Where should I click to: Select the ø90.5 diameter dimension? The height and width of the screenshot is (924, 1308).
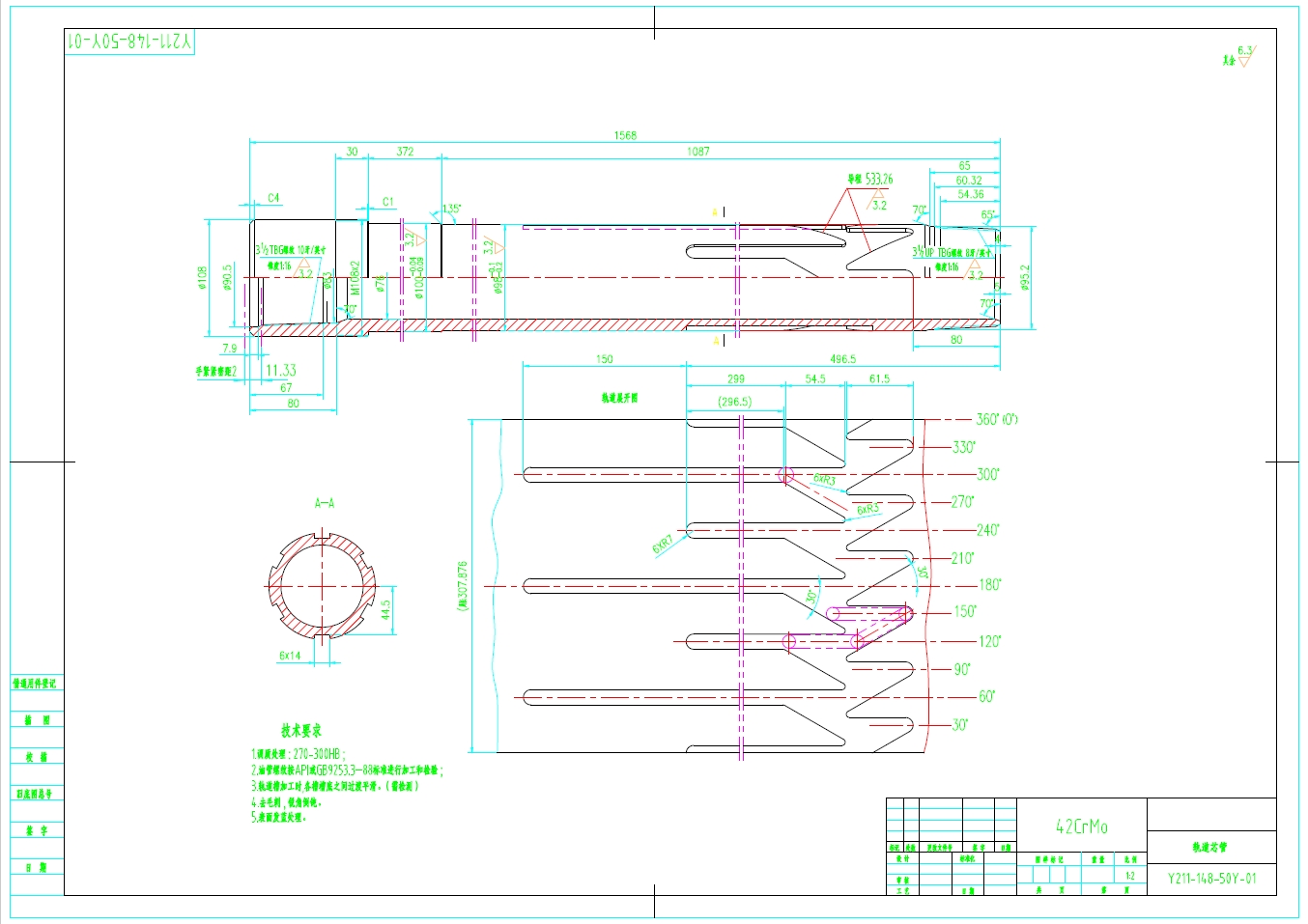coord(228,278)
